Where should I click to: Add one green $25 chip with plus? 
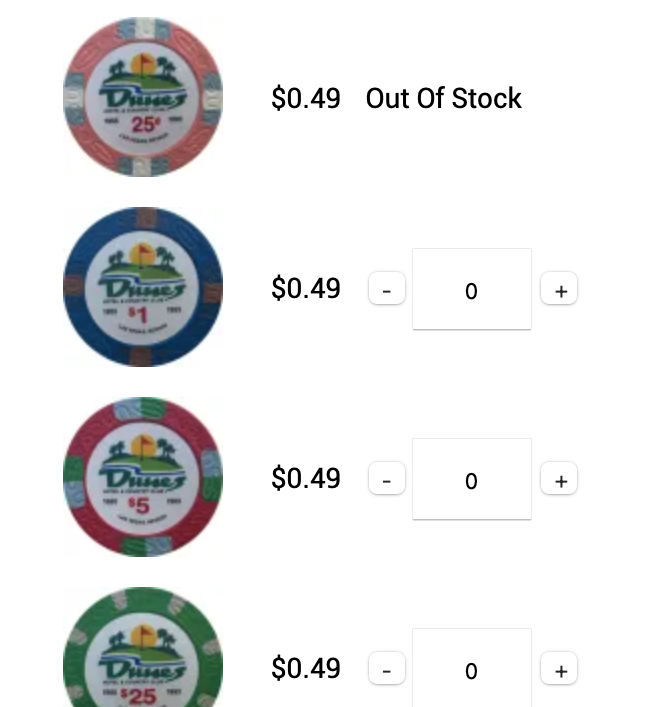coord(560,670)
